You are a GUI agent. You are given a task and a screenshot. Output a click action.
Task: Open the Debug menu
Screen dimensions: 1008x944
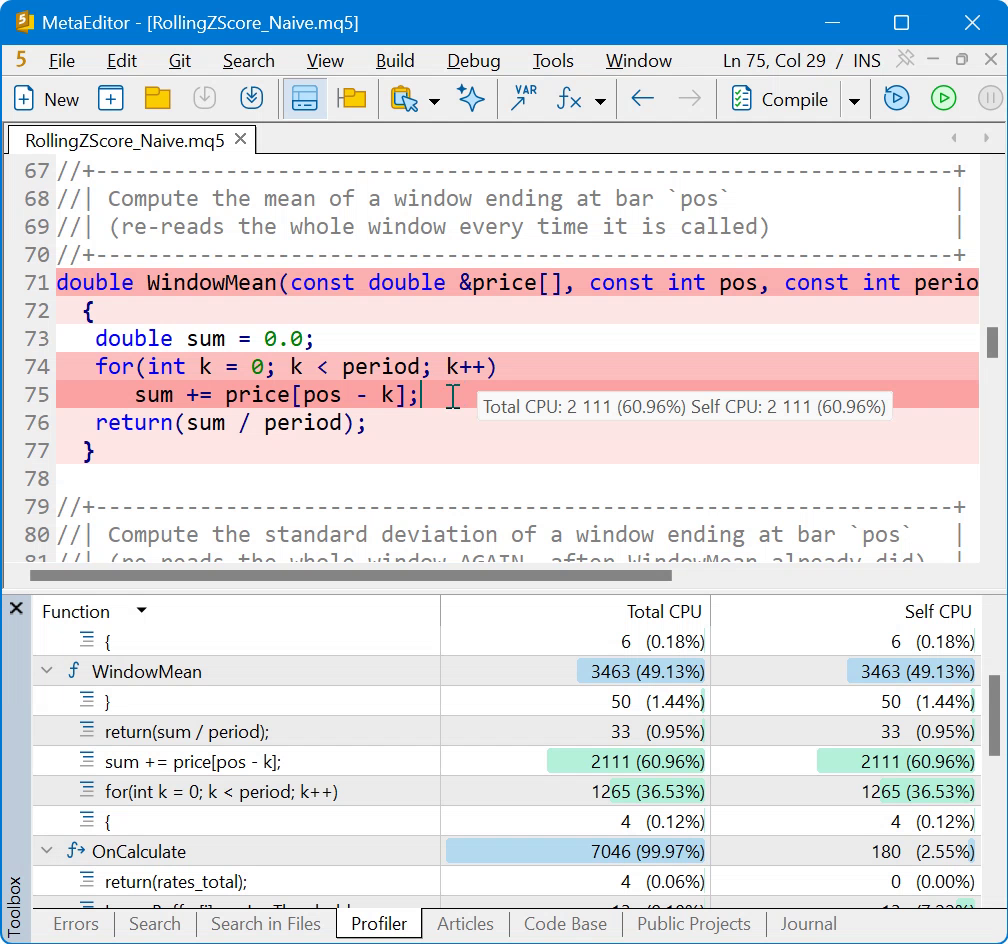point(474,61)
